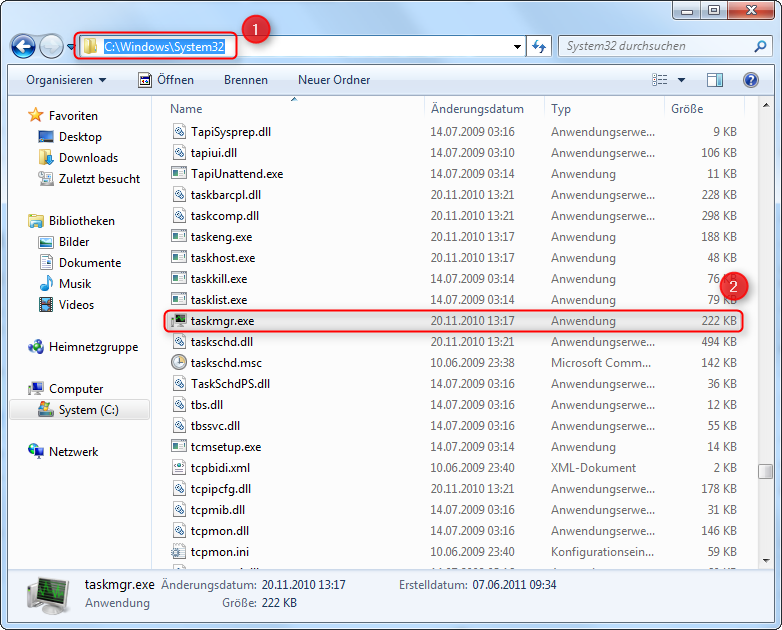Click the file name tcpmib.dll
The width and height of the screenshot is (782, 630).
(217, 510)
